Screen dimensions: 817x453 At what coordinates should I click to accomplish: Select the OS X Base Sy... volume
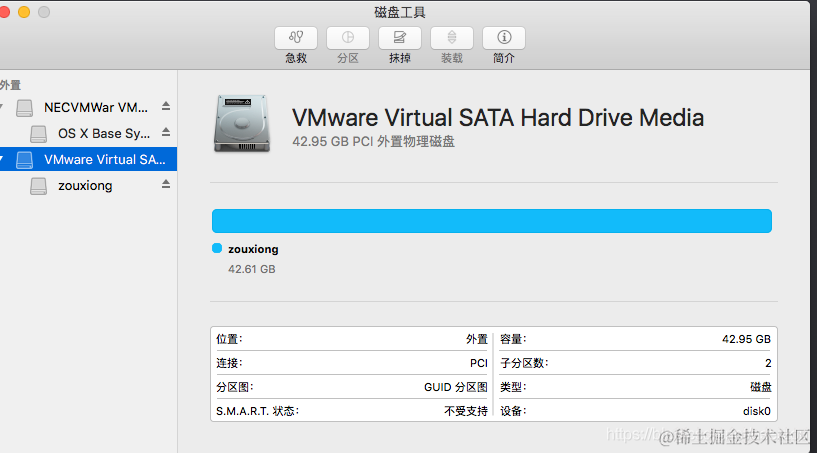point(89,133)
